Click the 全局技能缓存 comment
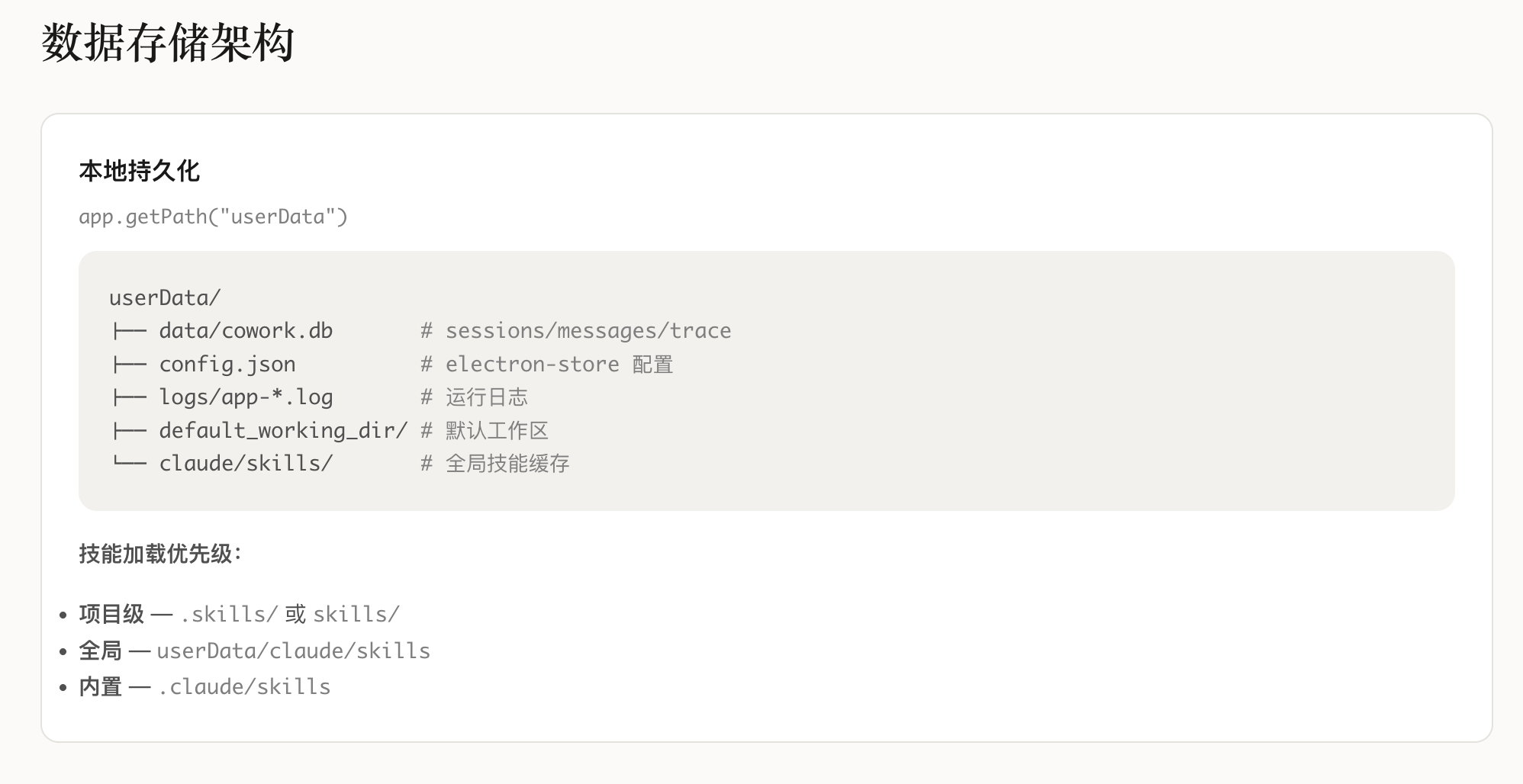The image size is (1523, 784). [507, 464]
